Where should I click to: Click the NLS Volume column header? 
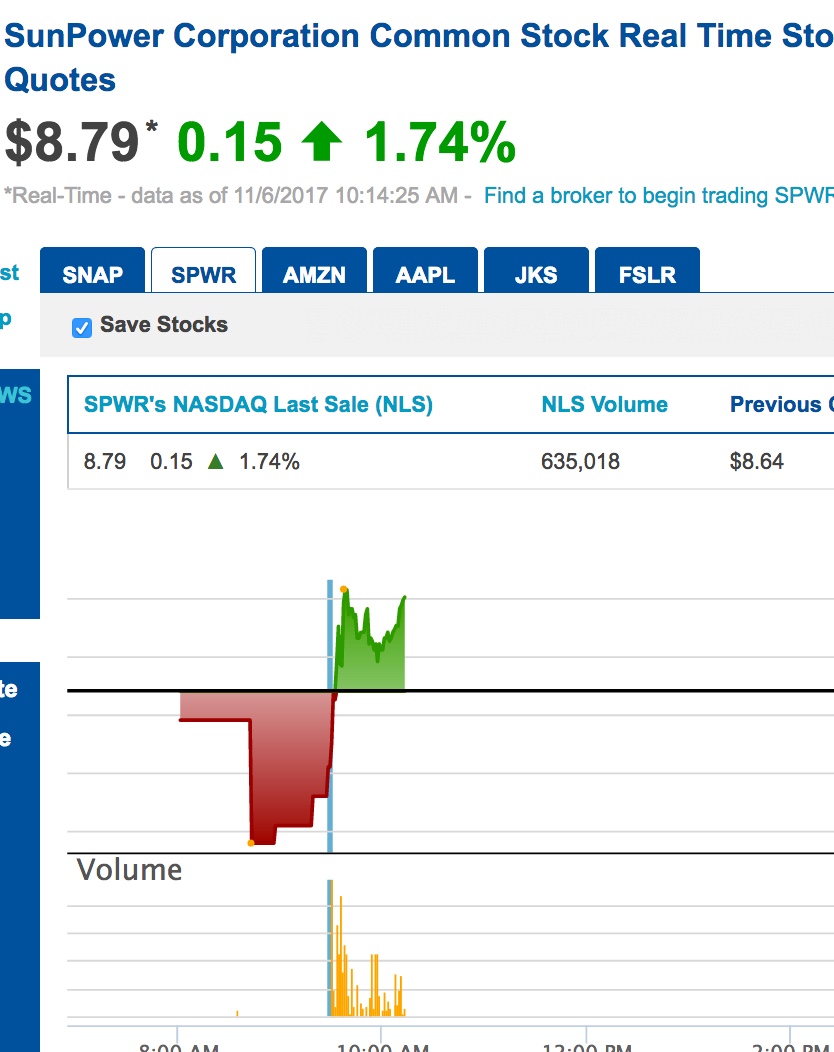pyautogui.click(x=604, y=405)
